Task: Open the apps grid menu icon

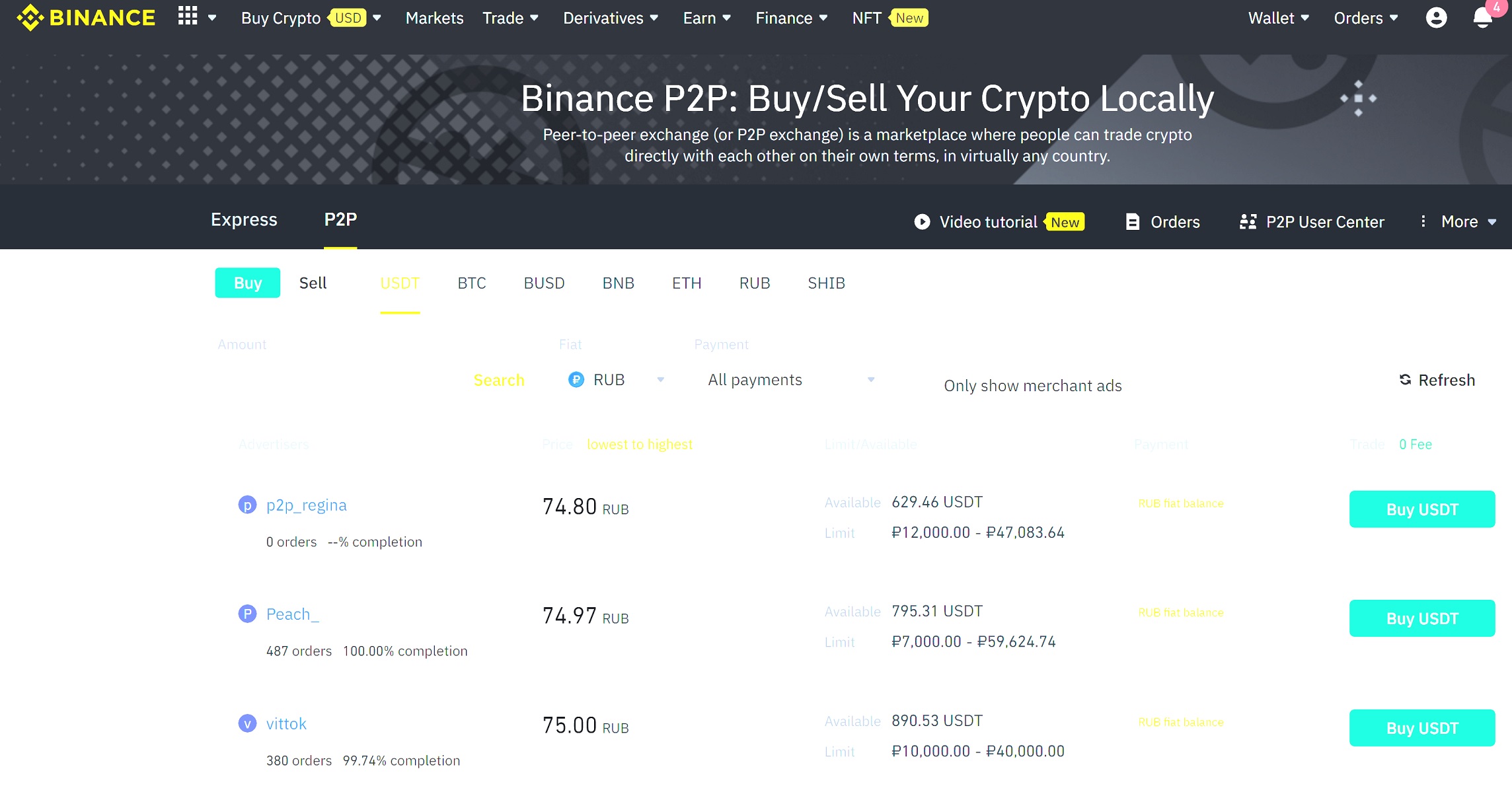Action: (x=188, y=17)
